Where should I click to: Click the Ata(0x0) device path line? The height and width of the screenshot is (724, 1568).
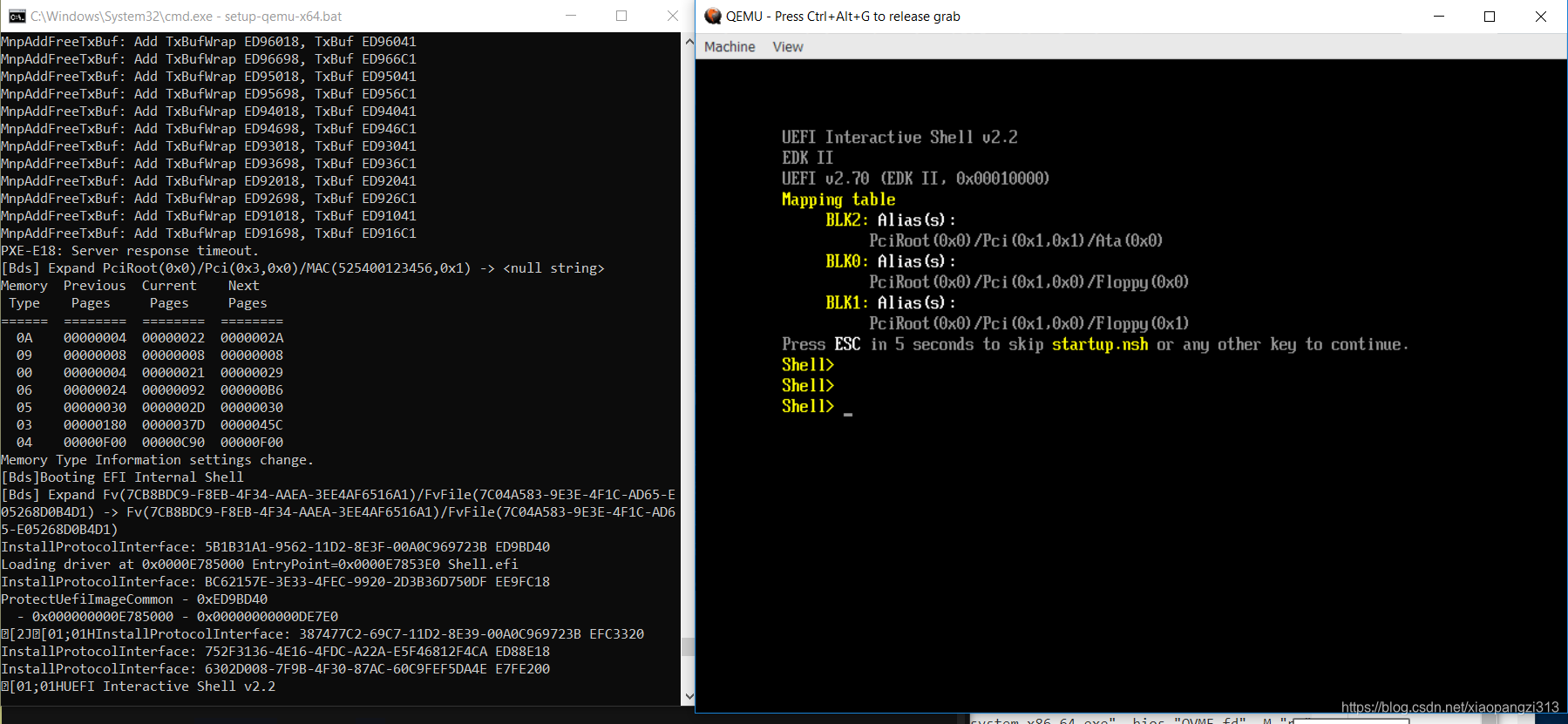pos(1015,240)
